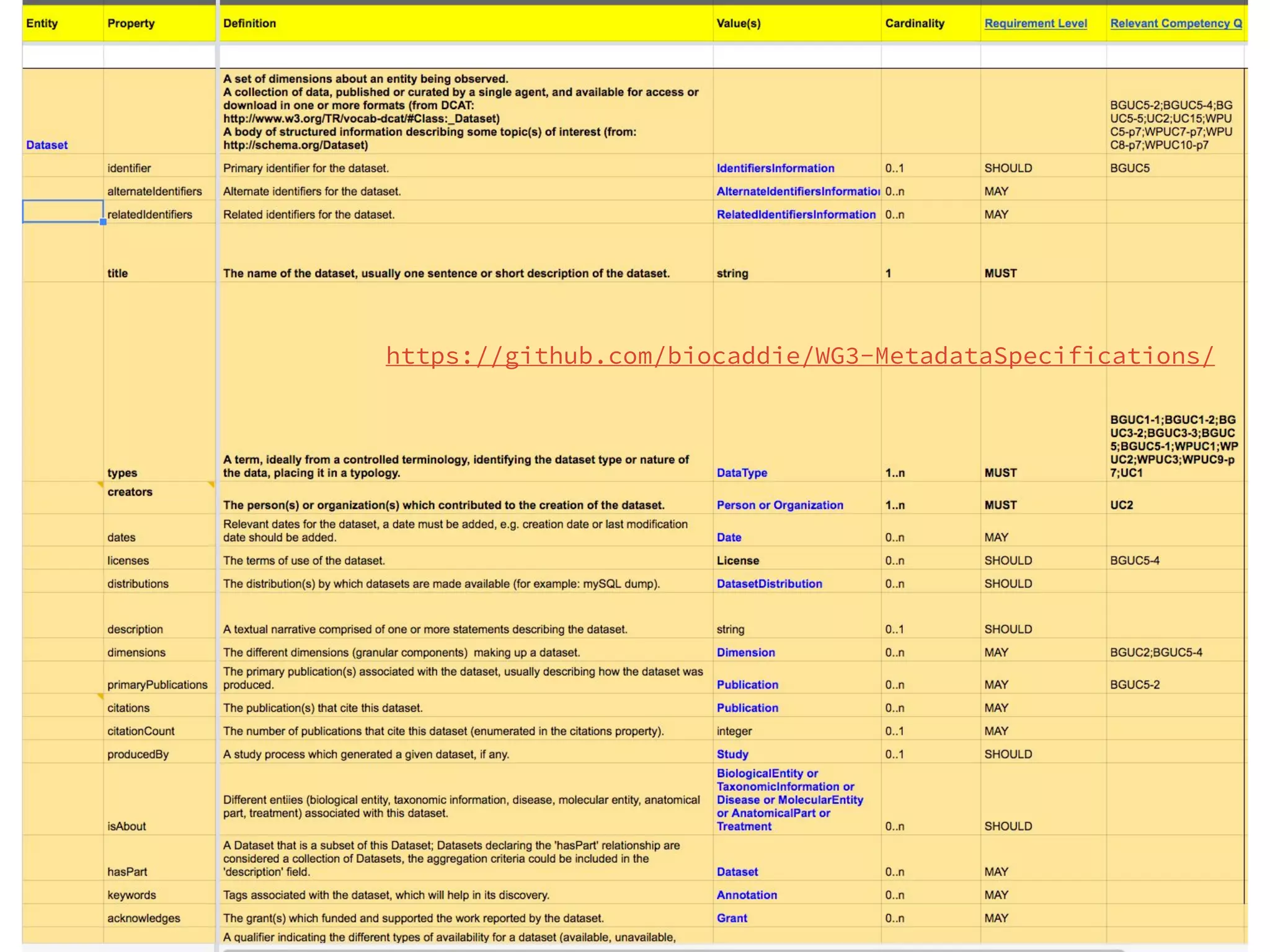Viewport: 1270px width, 952px height.
Task: Select the 'UC2' cell in creators row
Action: point(1175,498)
